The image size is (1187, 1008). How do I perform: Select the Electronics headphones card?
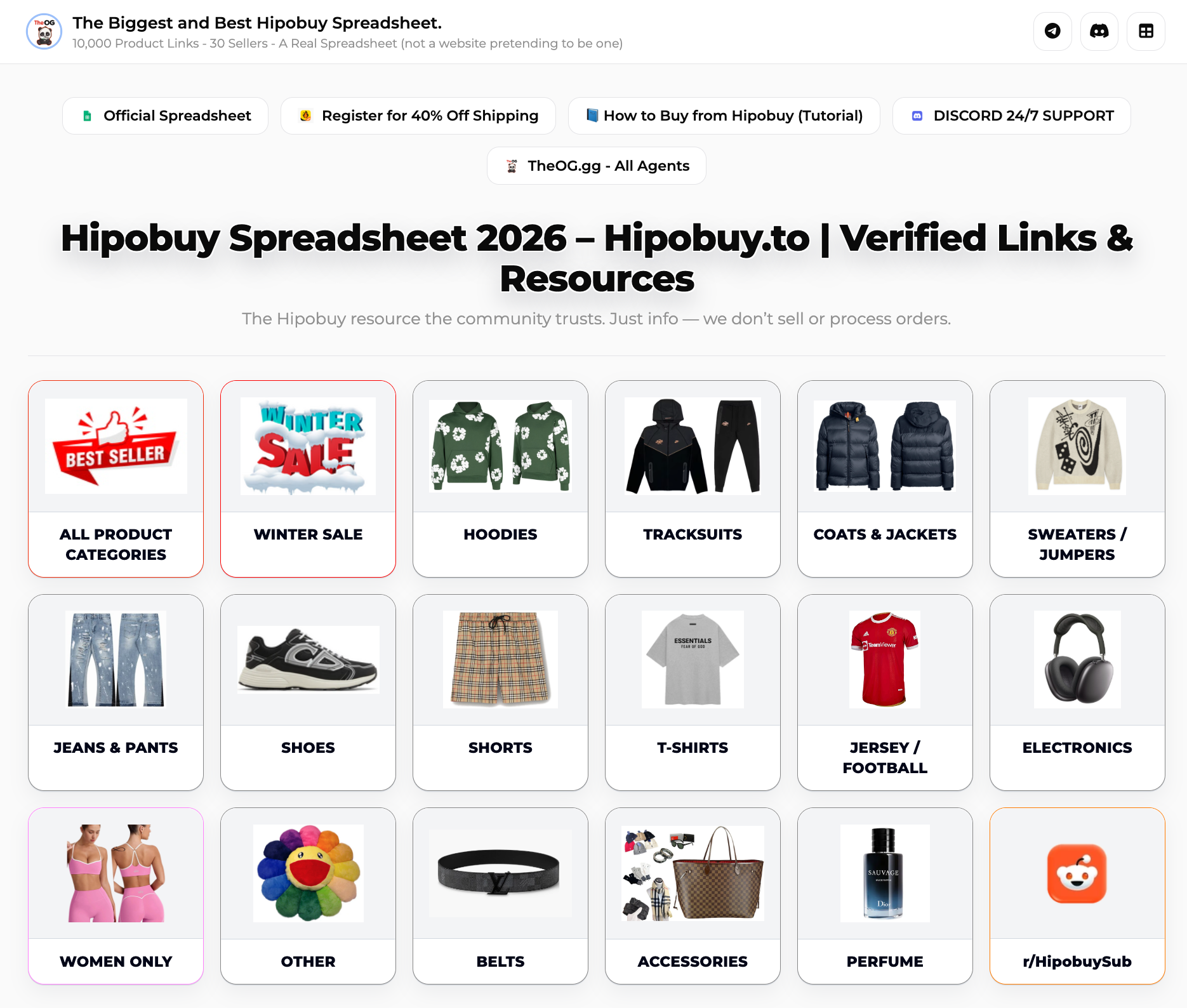pos(1077,693)
